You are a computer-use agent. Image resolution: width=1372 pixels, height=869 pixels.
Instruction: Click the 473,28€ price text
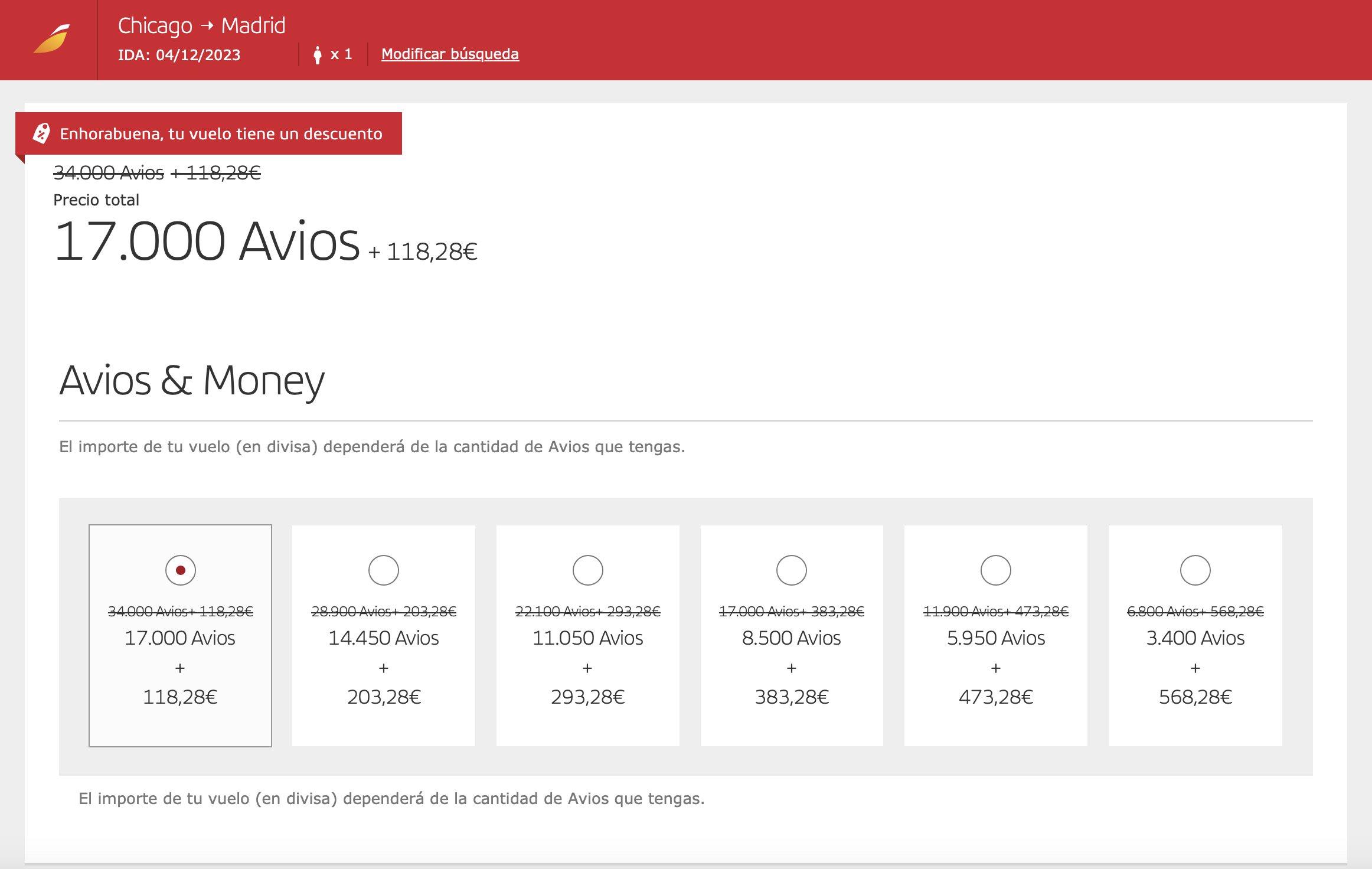click(x=996, y=697)
